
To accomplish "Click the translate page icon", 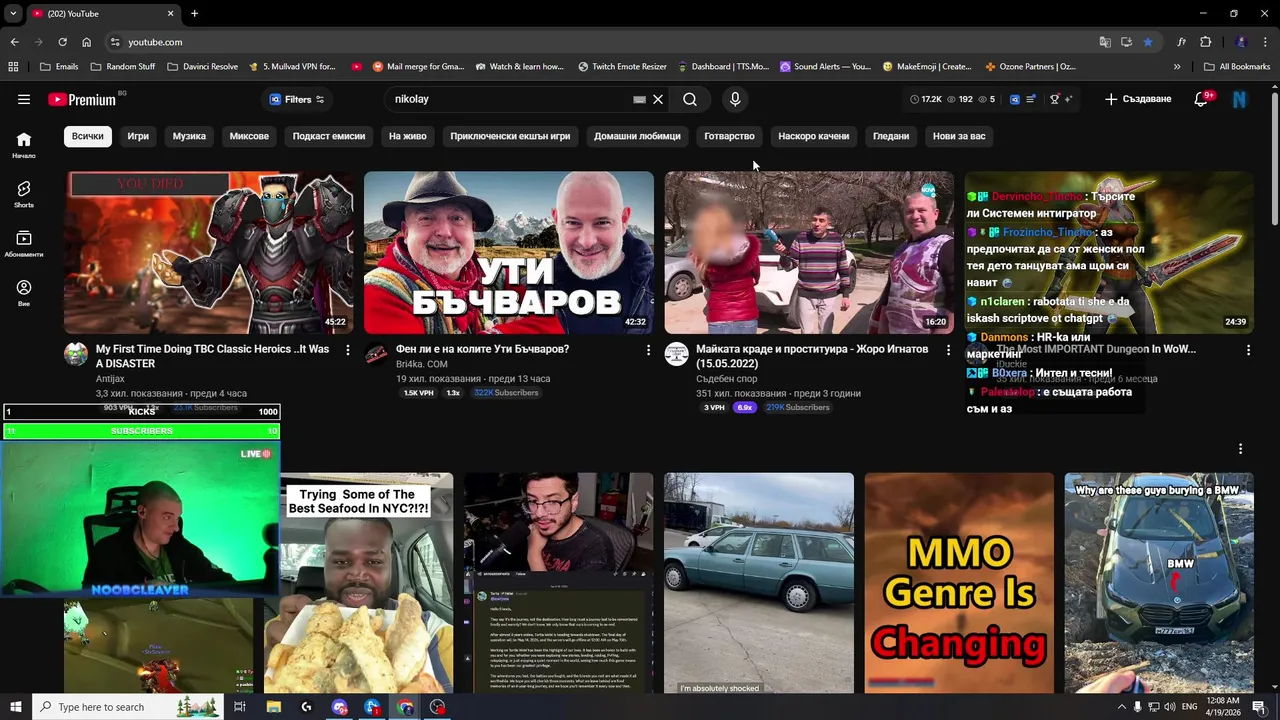I will [1105, 42].
